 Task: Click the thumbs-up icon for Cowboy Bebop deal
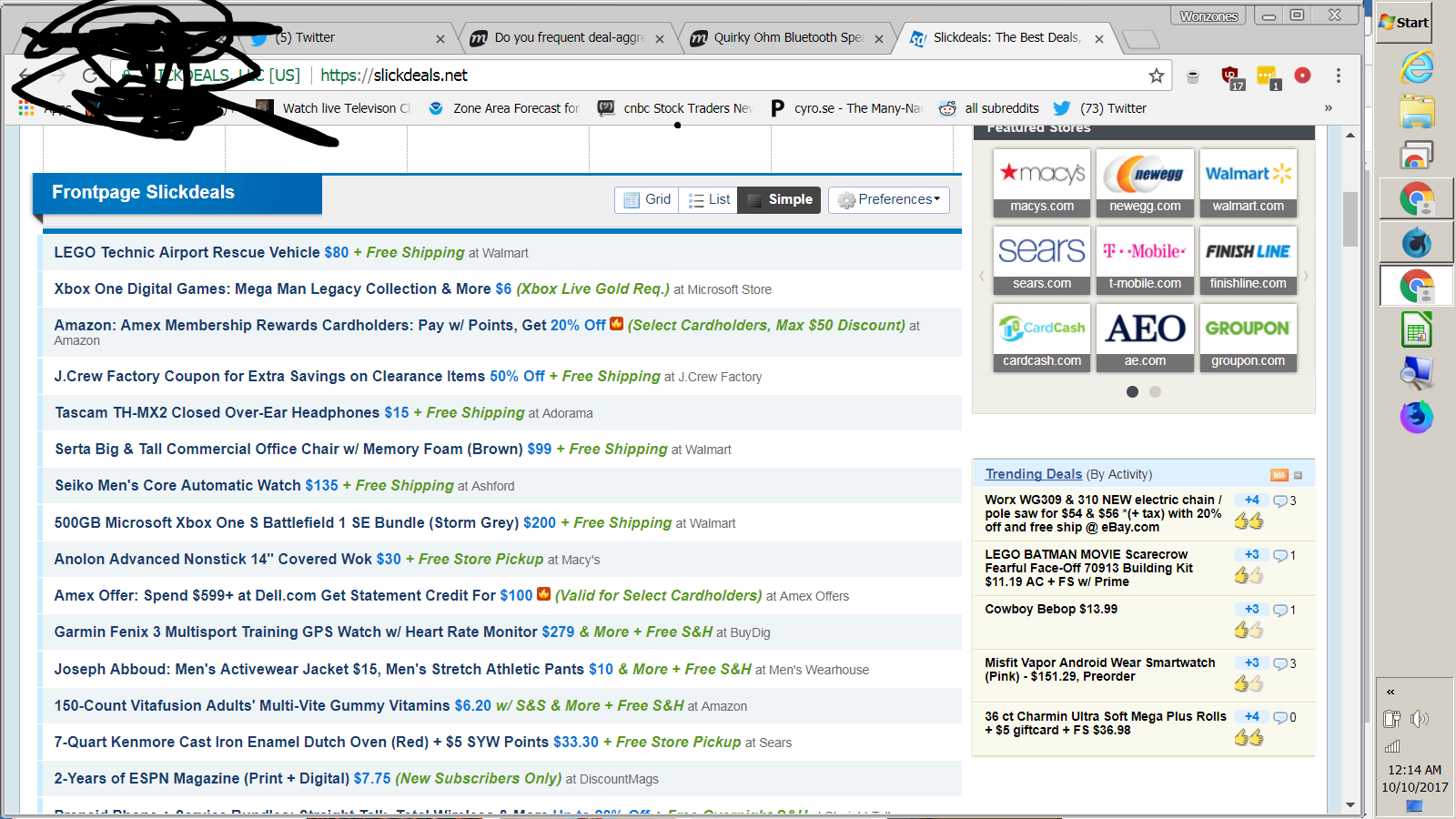click(x=1248, y=629)
